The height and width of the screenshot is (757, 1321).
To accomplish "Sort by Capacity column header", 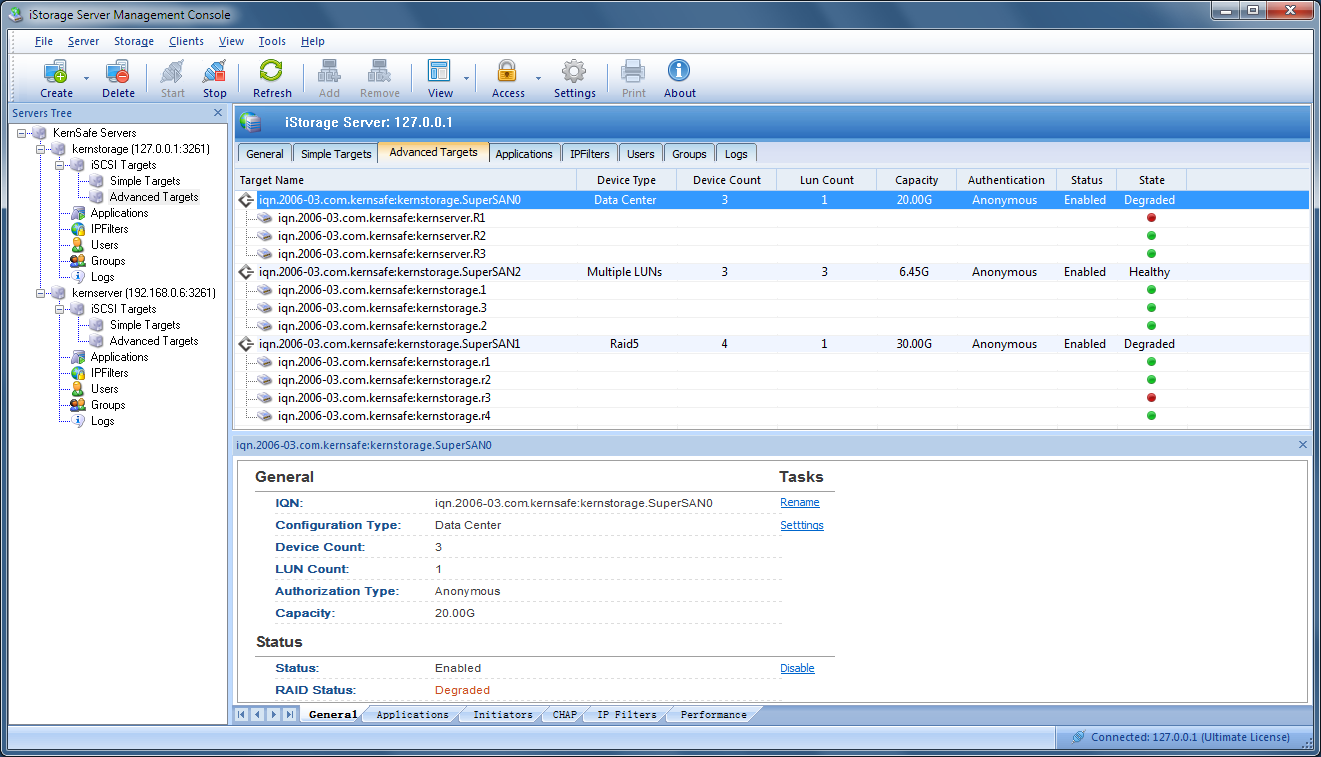I will [917, 180].
